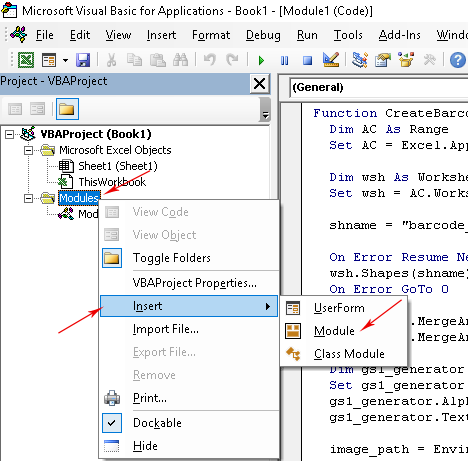Open Project Explorer toolbar icon
The image size is (468, 461).
[x=360, y=60]
